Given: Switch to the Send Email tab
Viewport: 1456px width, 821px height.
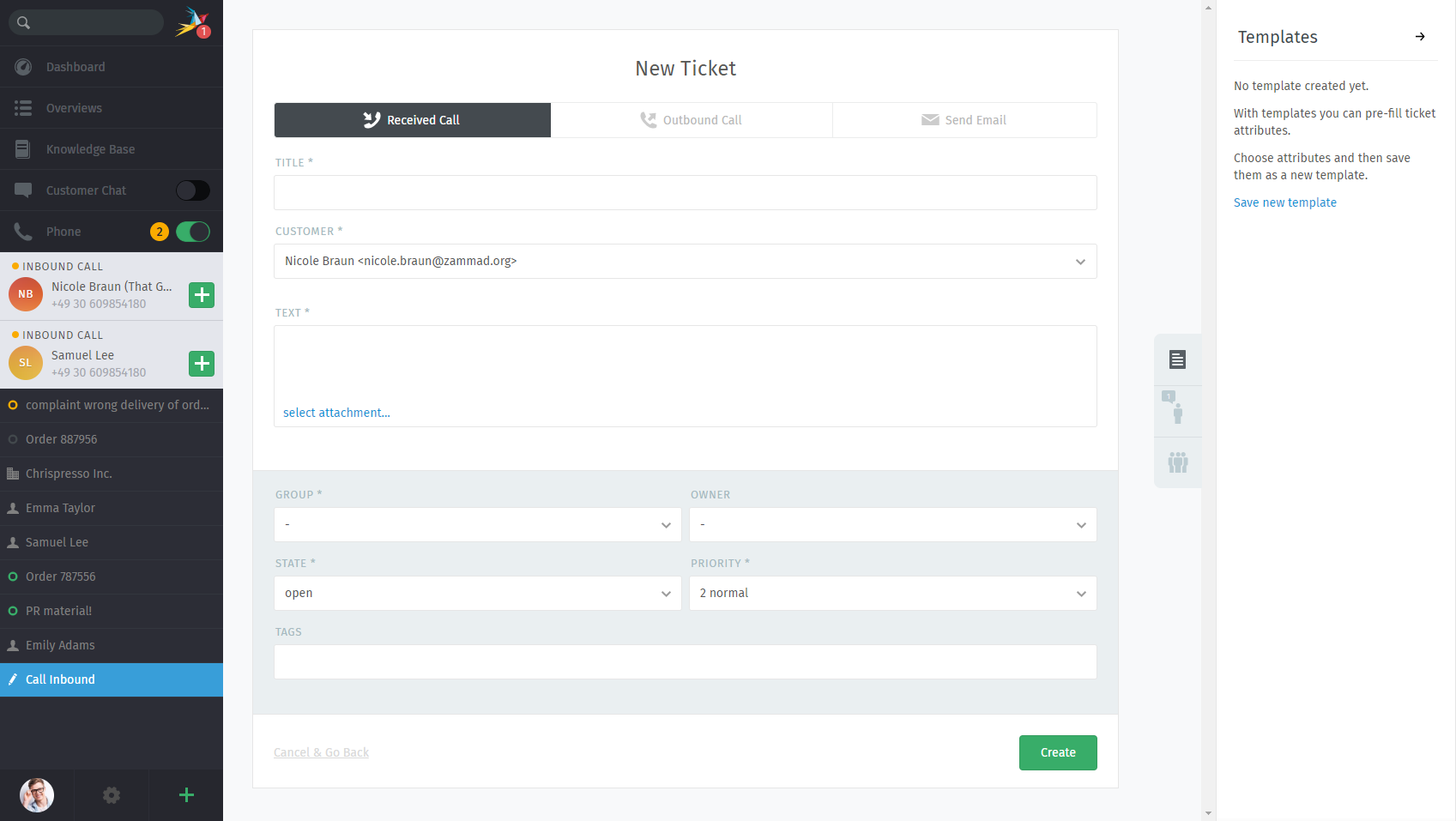Looking at the screenshot, I should point(964,120).
